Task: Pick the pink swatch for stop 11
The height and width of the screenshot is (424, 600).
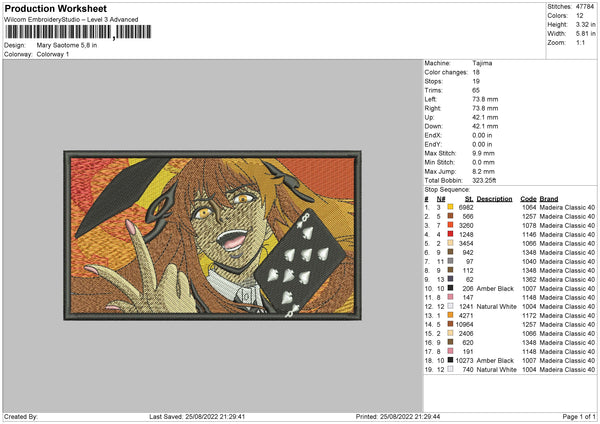Action: click(450, 297)
